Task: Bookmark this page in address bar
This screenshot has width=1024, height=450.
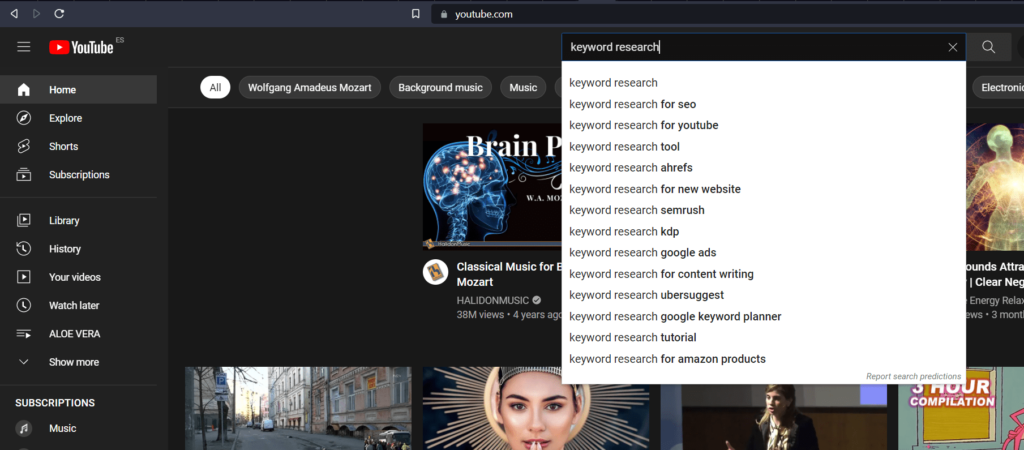Action: [x=415, y=14]
